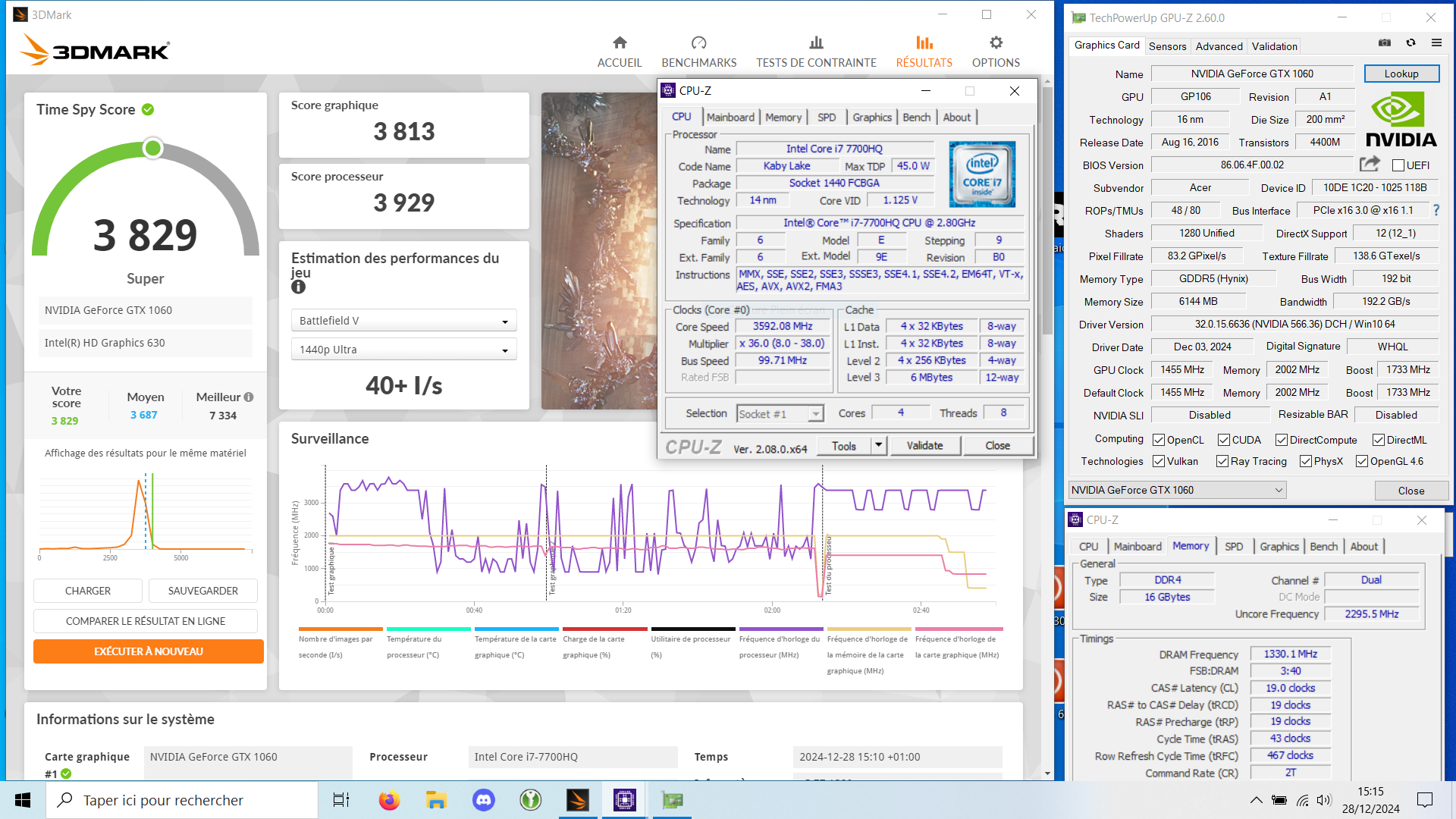The height and width of the screenshot is (819, 1456).
Task: Switch to Mainboard tab in front CPU-Z
Action: pyautogui.click(x=730, y=117)
